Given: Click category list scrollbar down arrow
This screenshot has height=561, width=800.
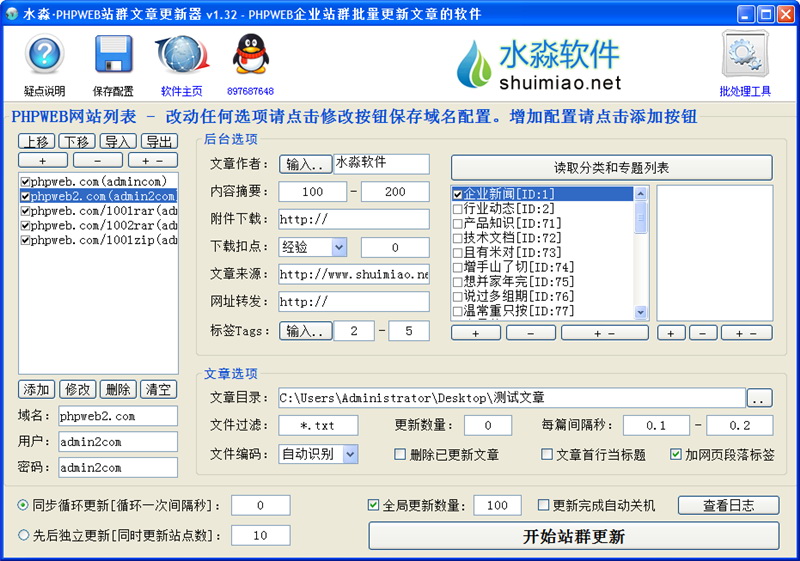Looking at the screenshot, I should (641, 312).
